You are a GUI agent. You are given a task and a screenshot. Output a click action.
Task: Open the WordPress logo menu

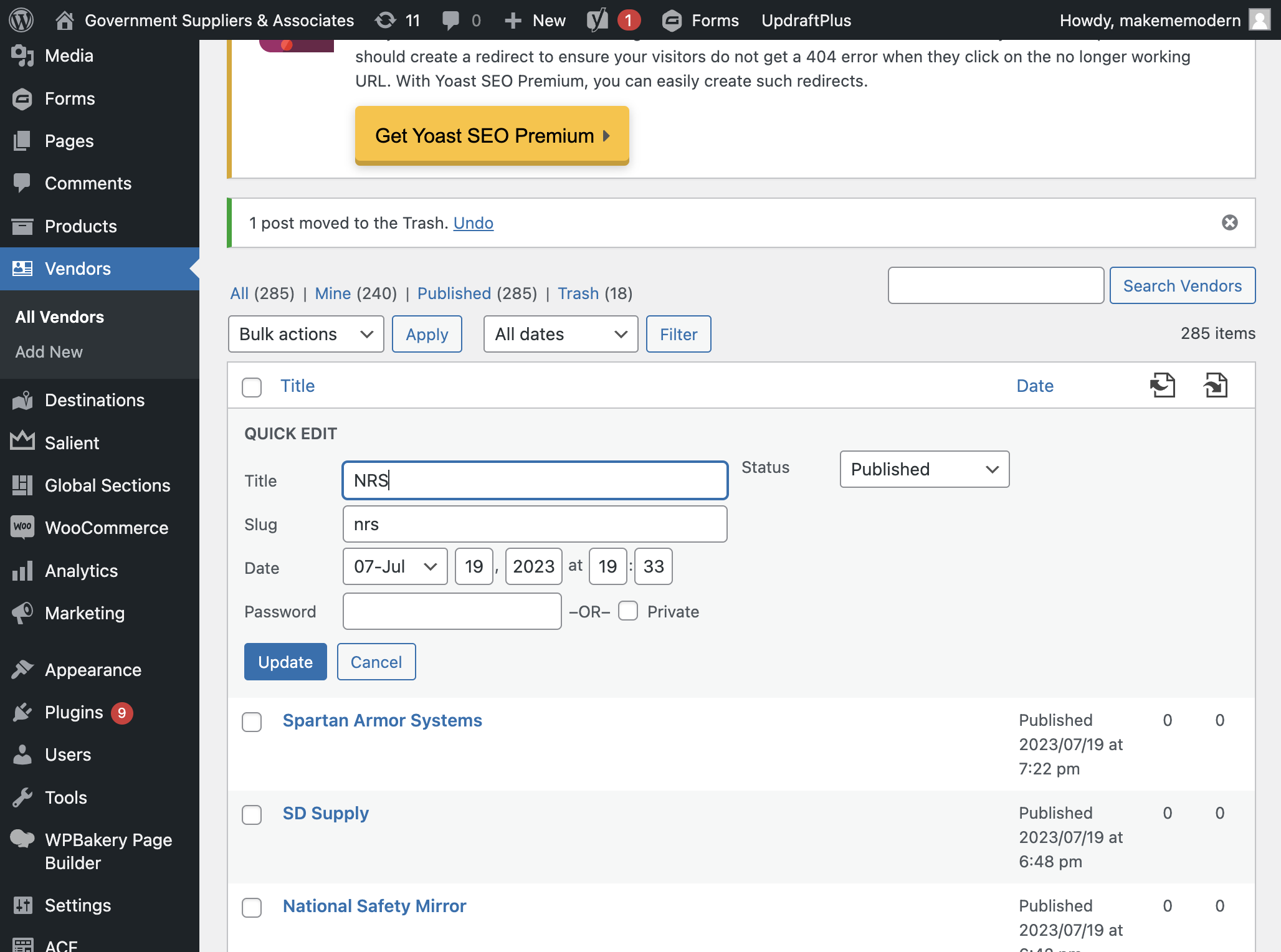tap(21, 20)
